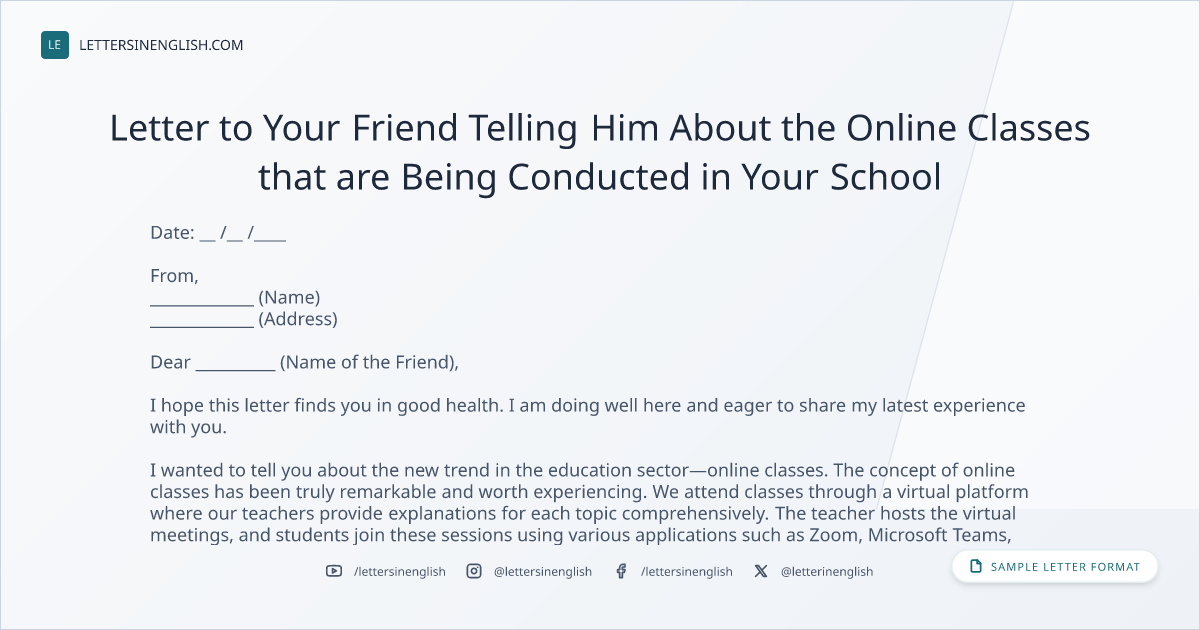The width and height of the screenshot is (1200, 630).
Task: Click the LE logo badge
Action: tap(55, 45)
